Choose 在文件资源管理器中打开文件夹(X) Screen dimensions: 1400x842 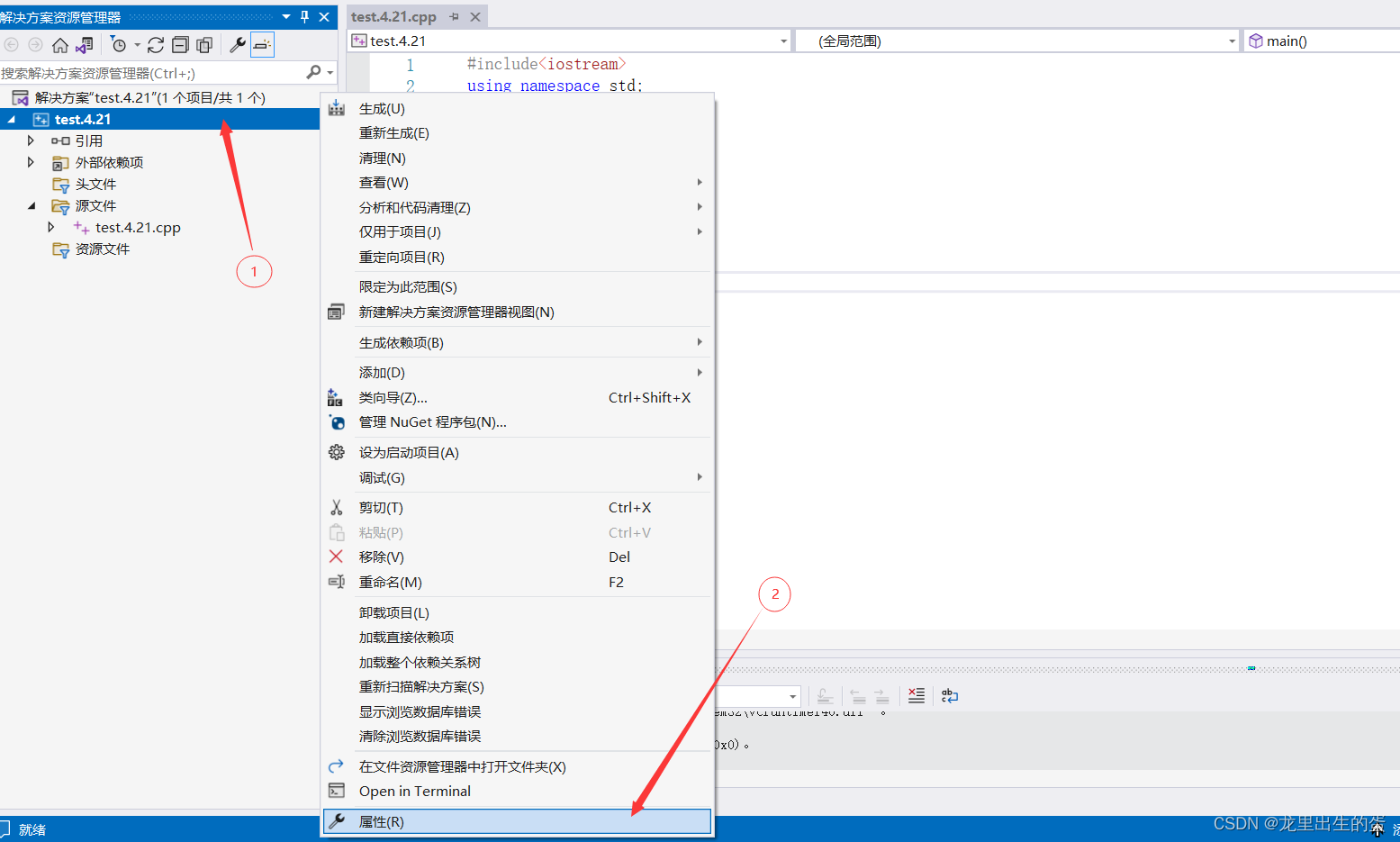tap(518, 766)
